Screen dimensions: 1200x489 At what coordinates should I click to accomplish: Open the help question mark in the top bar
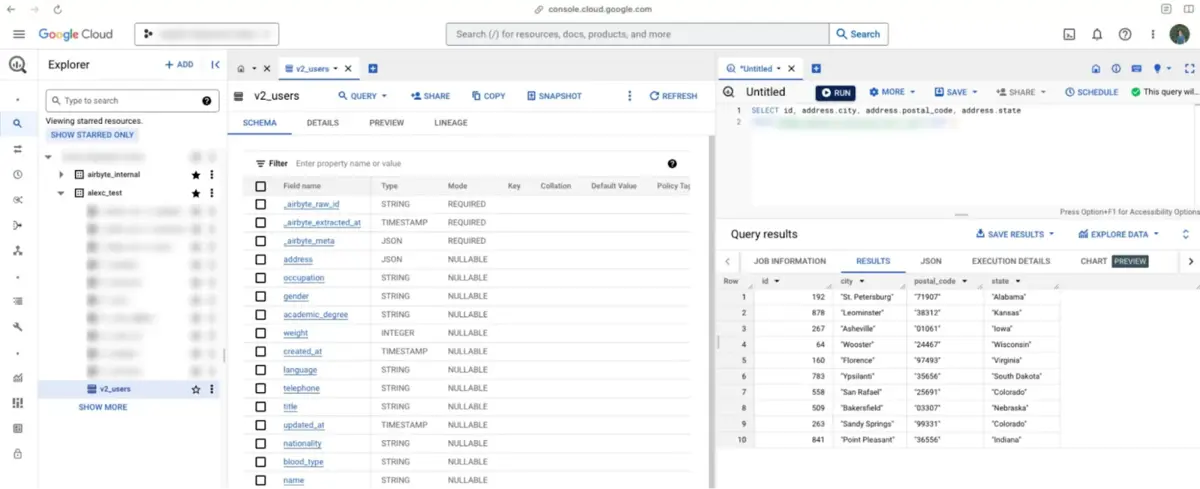click(1125, 34)
